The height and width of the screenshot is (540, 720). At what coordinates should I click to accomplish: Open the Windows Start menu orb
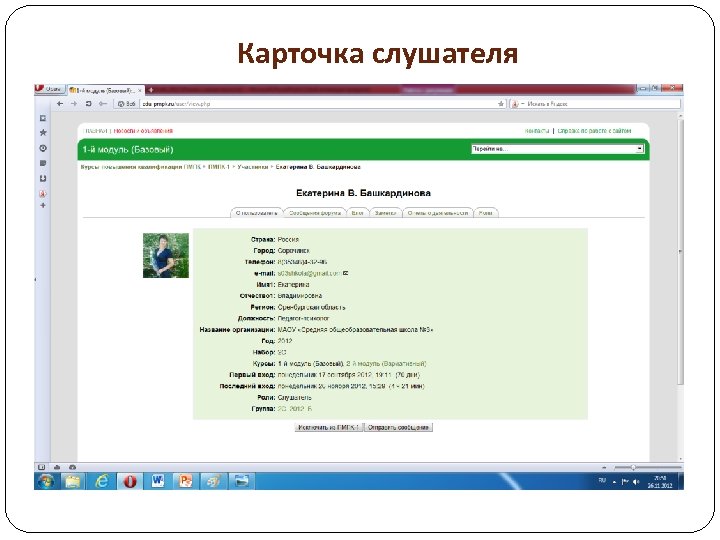pos(46,481)
